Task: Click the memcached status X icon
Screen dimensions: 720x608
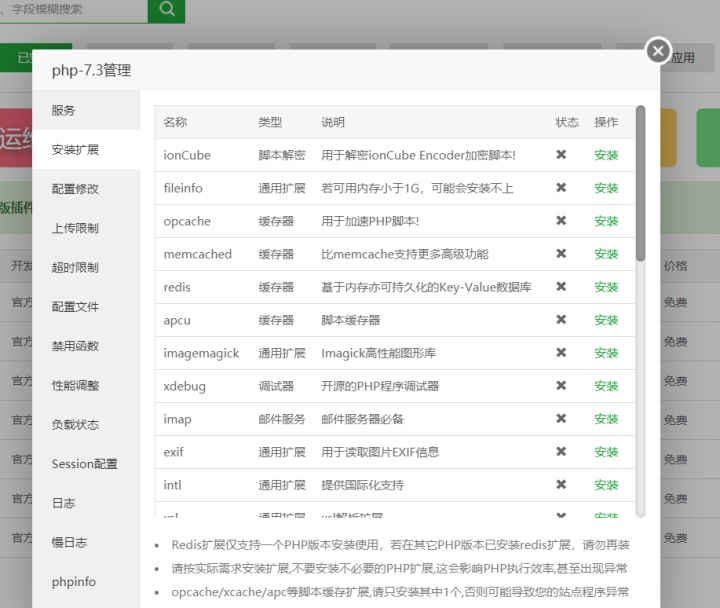Action: pos(561,254)
